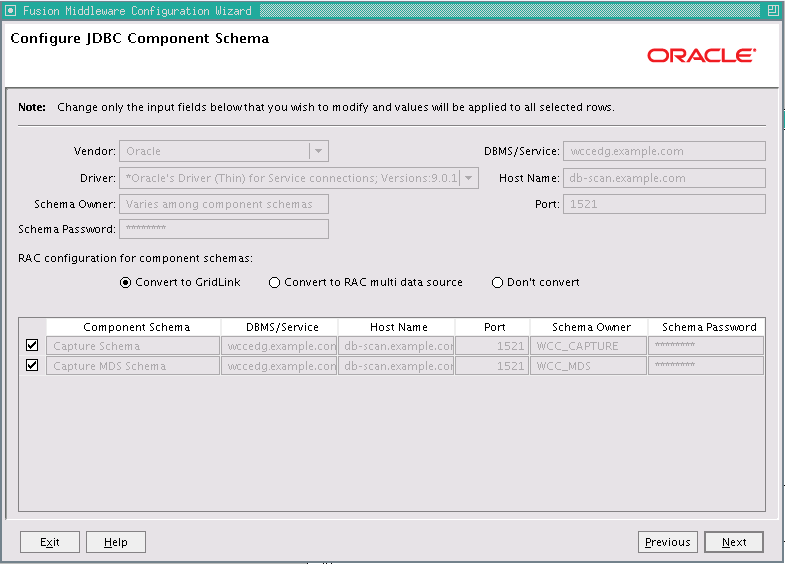This screenshot has width=785, height=564.
Task: Click the WCC_MDS schema owner cell
Action: 589,366
